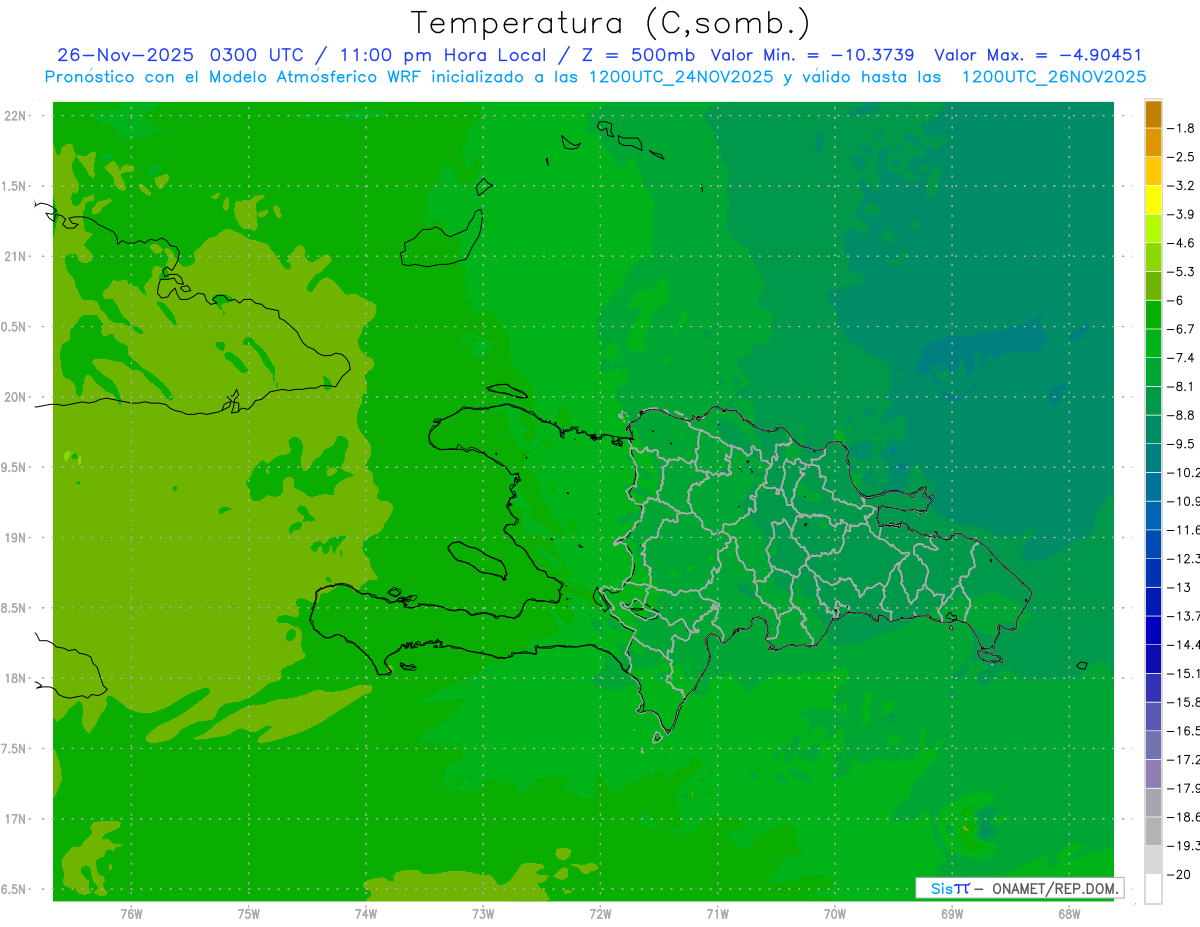Click the "17N" latitude label
This screenshot has width=1200, height=927.
(x=15, y=819)
